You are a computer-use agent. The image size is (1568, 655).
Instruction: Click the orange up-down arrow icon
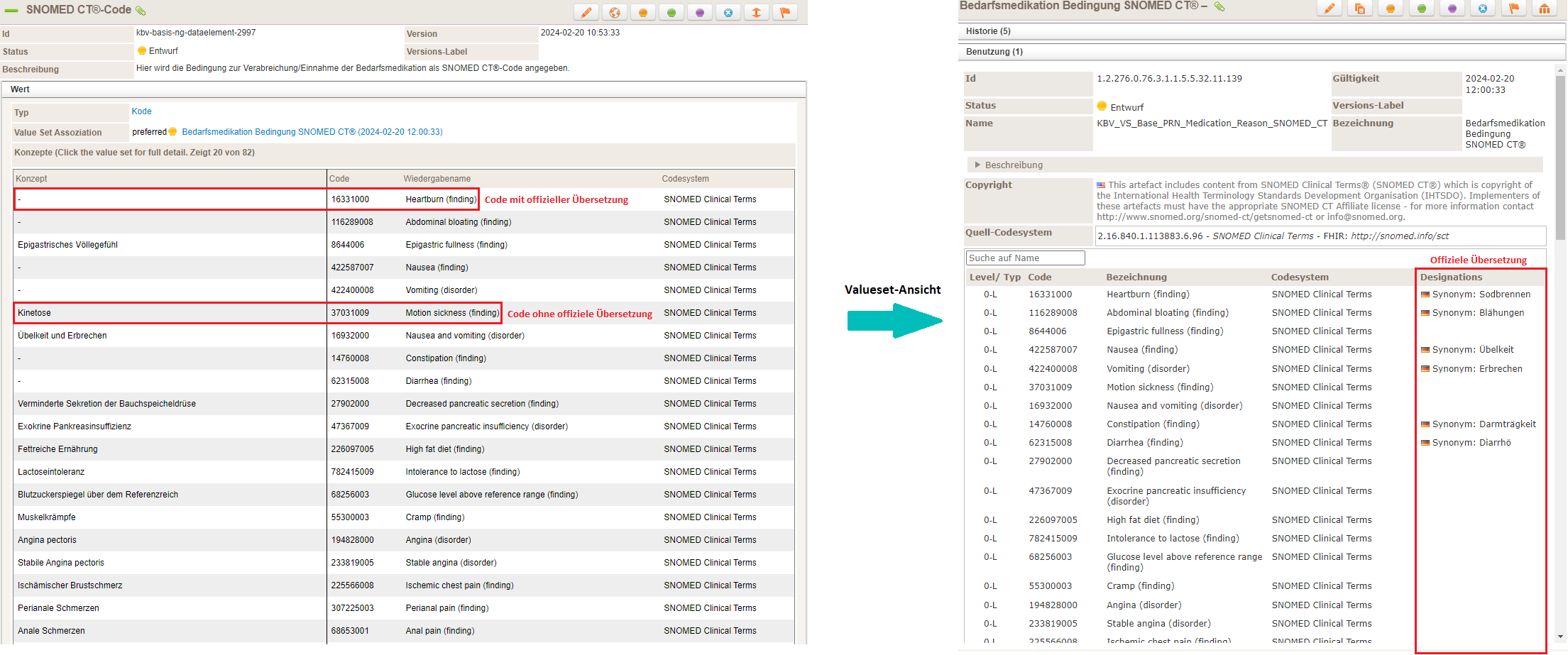tap(757, 13)
